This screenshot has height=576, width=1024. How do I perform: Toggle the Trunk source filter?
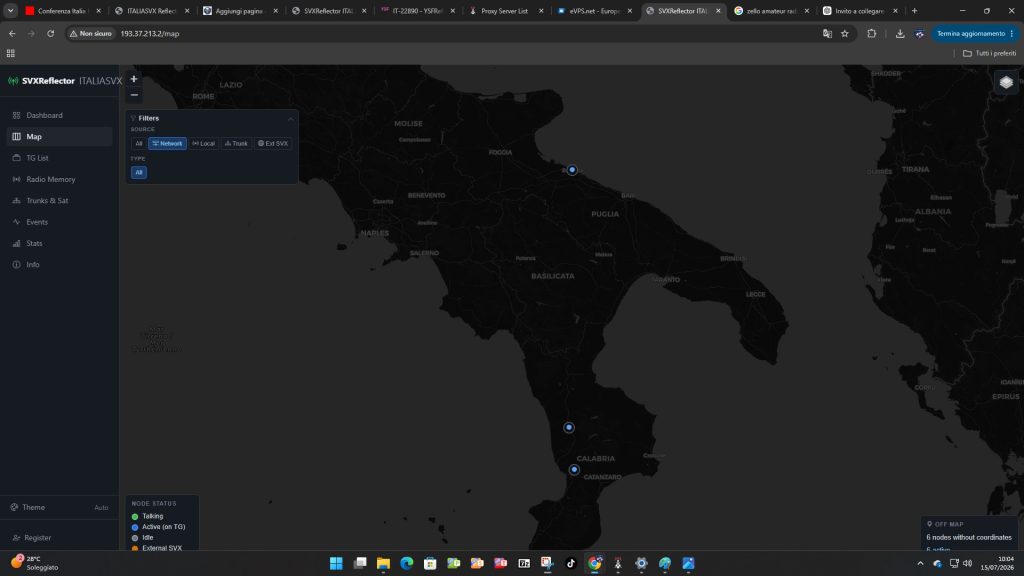pos(236,144)
